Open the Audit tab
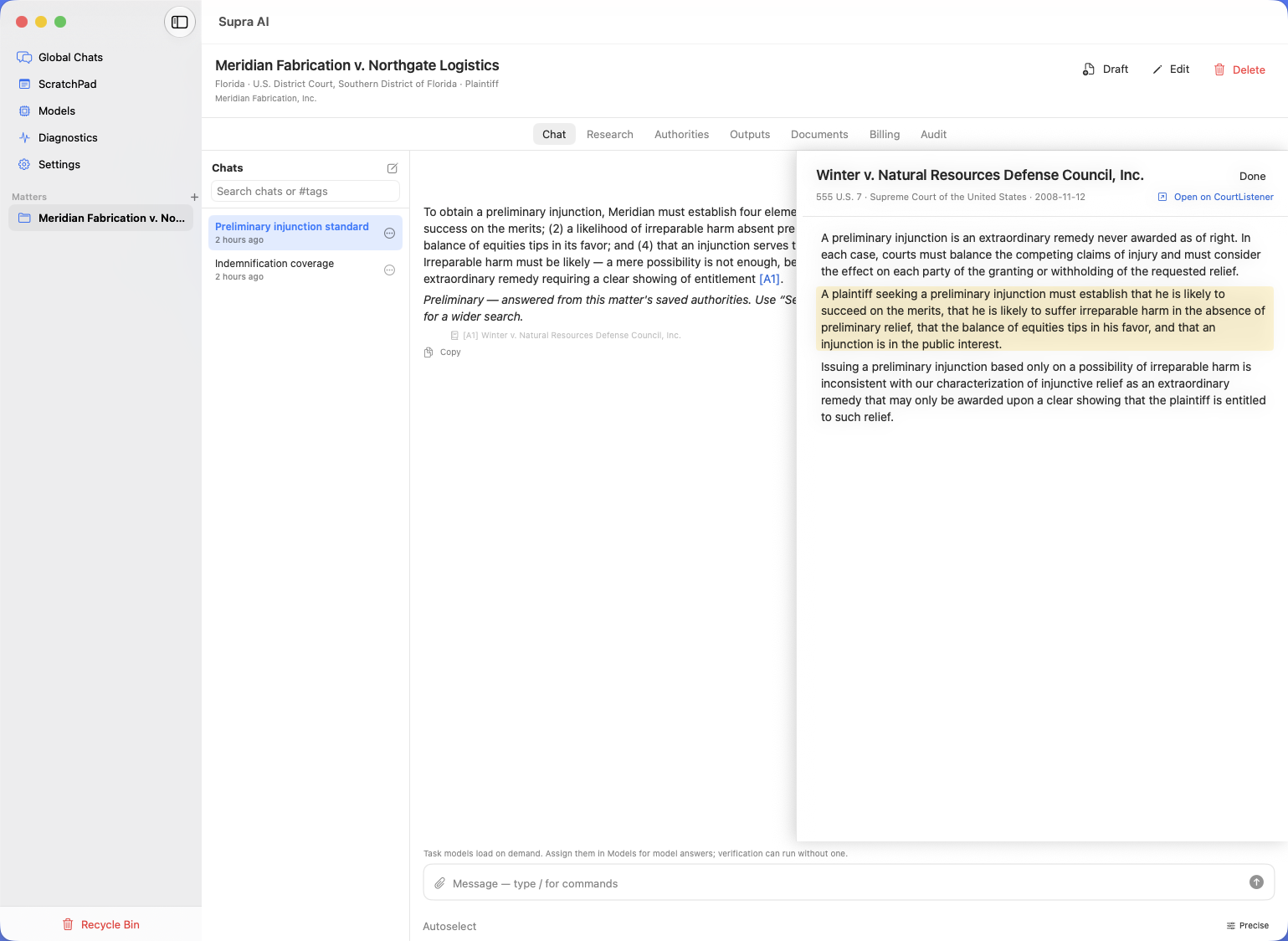This screenshot has width=1288, height=941. click(x=933, y=134)
